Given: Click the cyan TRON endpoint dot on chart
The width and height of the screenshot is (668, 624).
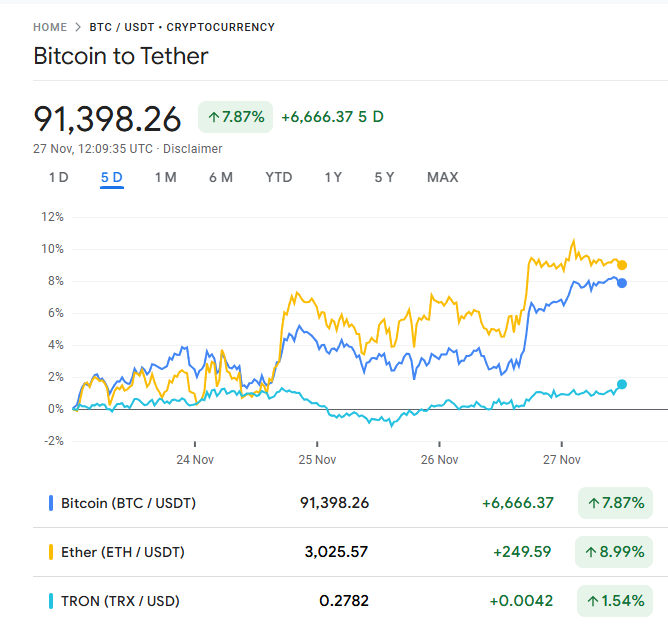Looking at the screenshot, I should pyautogui.click(x=622, y=384).
